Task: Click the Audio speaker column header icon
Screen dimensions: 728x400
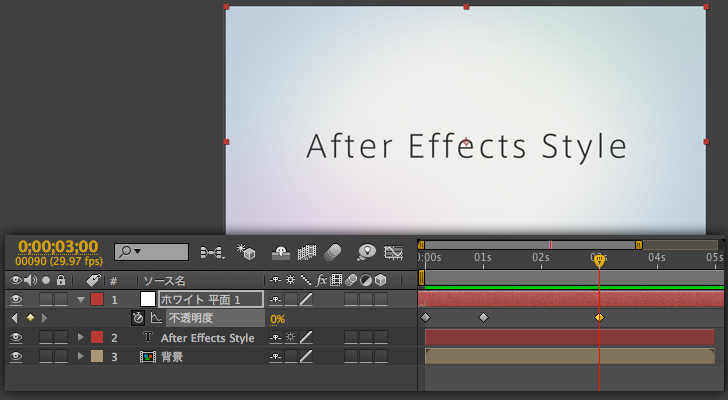Action: (30, 280)
